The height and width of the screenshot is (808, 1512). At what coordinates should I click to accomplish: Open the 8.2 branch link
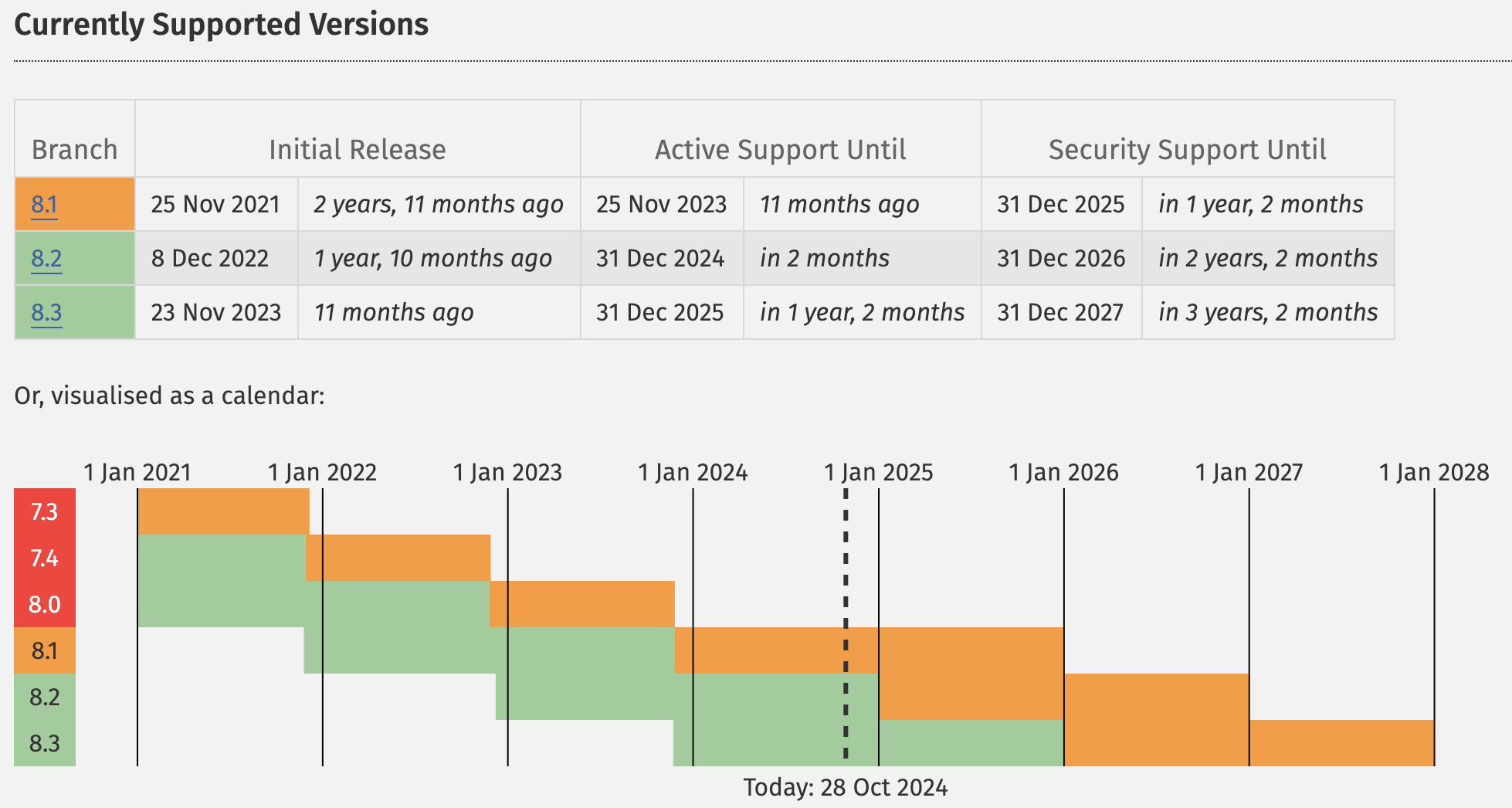point(46,259)
